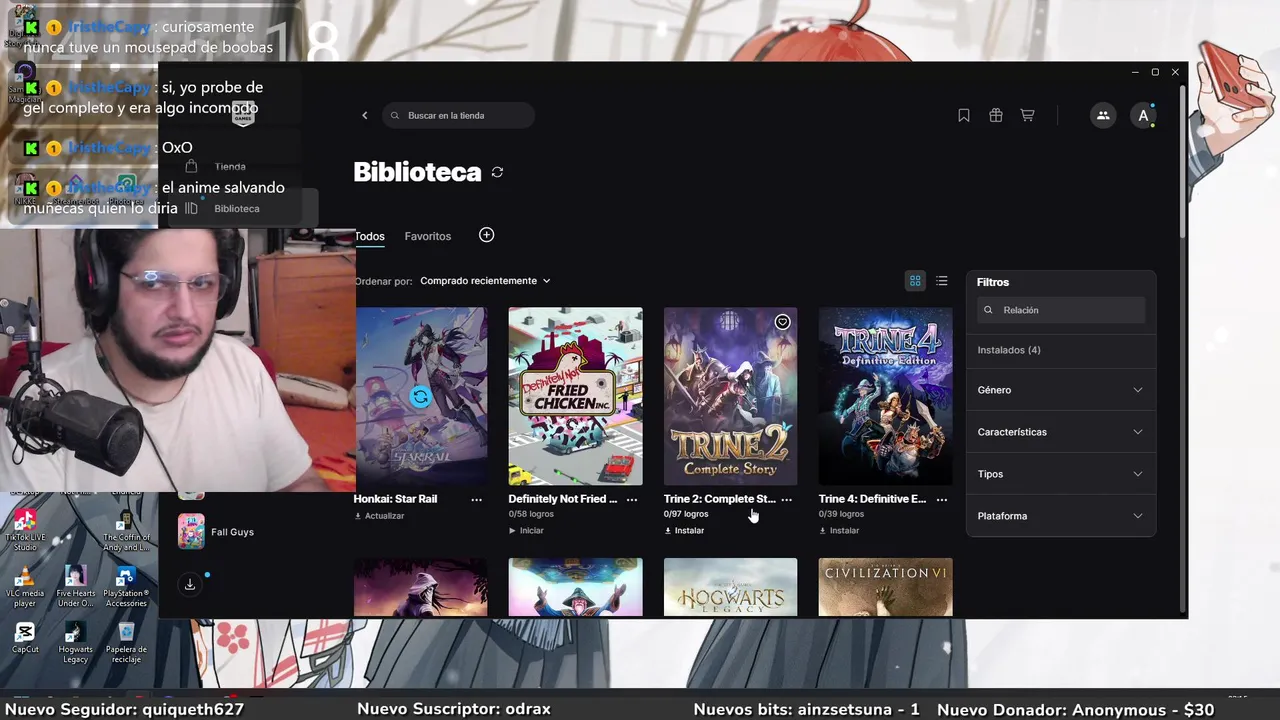Image resolution: width=1280 pixels, height=720 pixels.
Task: Open options menu for Honkai: Star Rail
Action: click(476, 499)
